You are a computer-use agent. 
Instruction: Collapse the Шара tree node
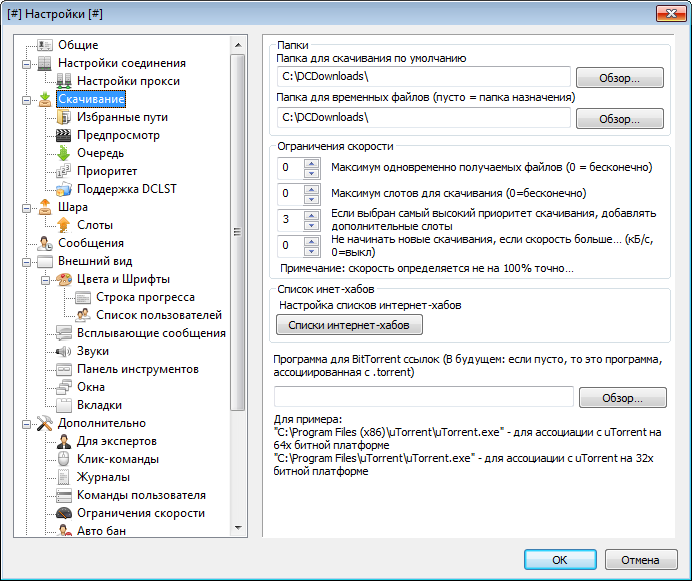[x=26, y=208]
